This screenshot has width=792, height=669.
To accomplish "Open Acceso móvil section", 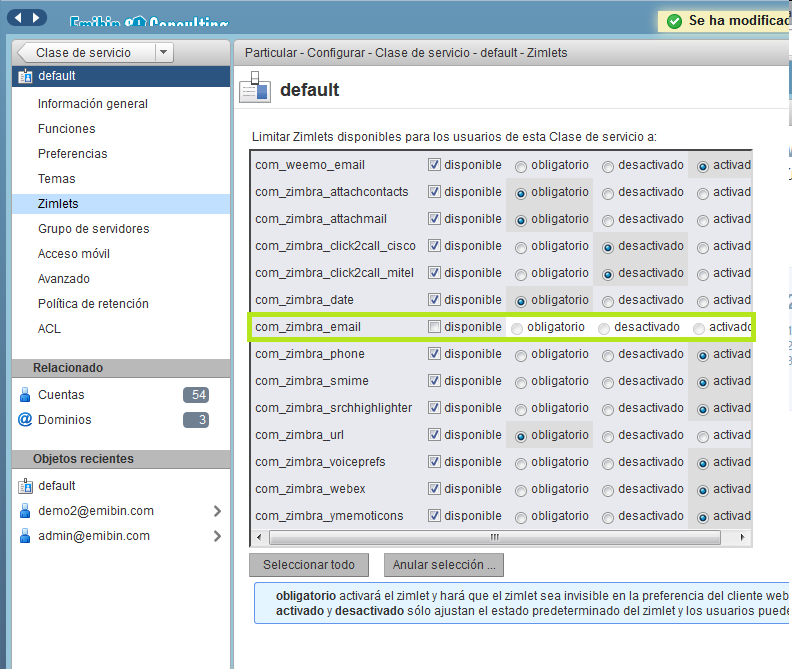I will (73, 254).
